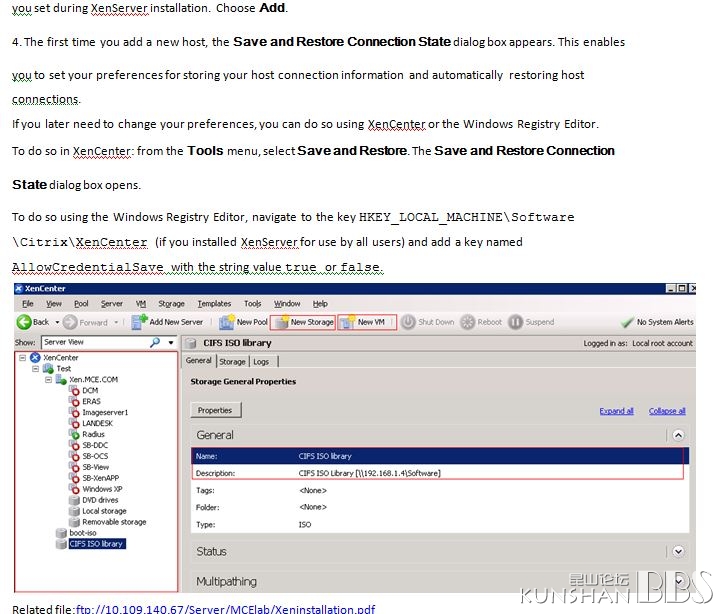Select the CIFS ISO library tree item
The height and width of the screenshot is (614, 721).
96,544
